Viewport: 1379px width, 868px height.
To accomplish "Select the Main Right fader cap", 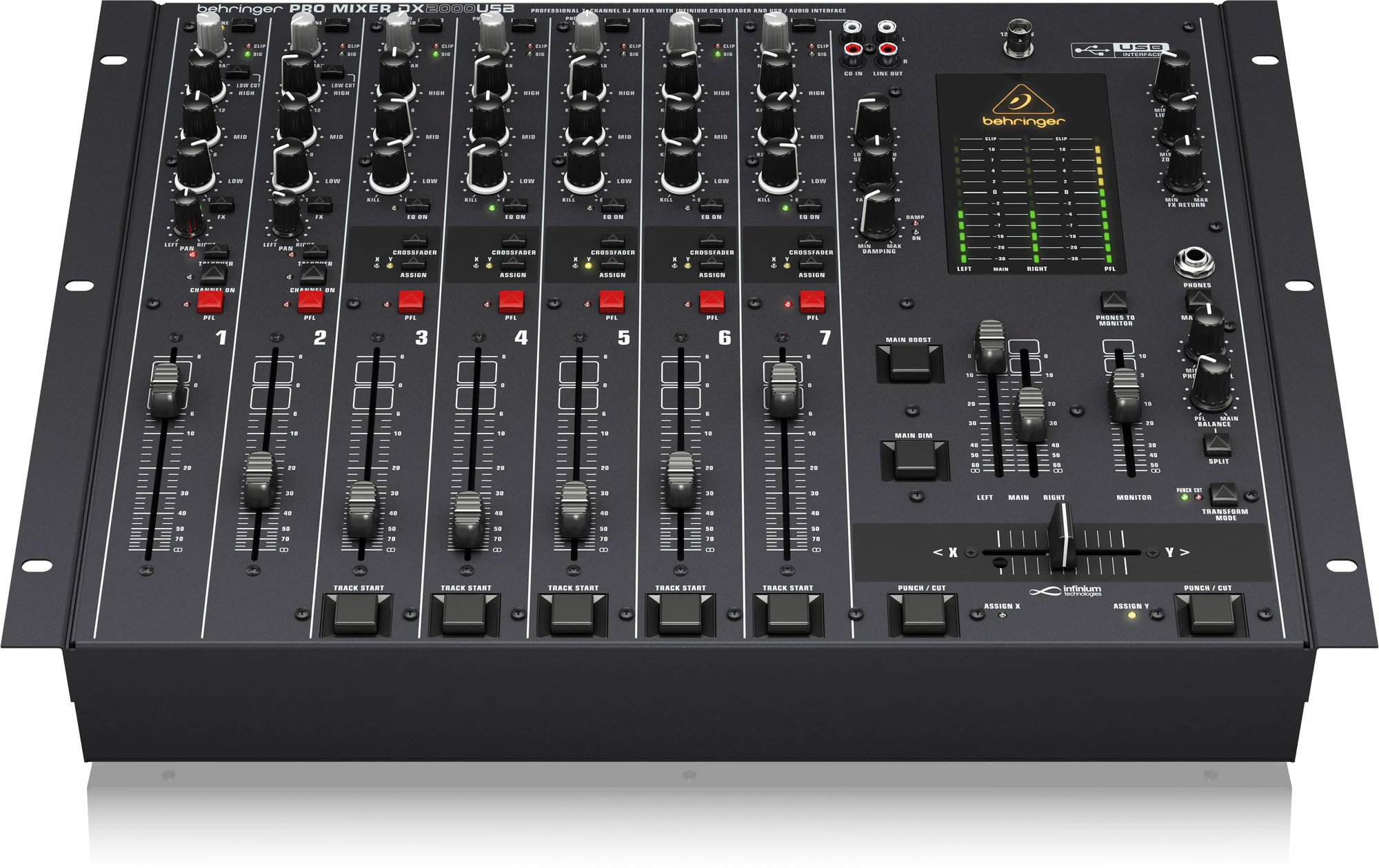I will (x=1031, y=414).
